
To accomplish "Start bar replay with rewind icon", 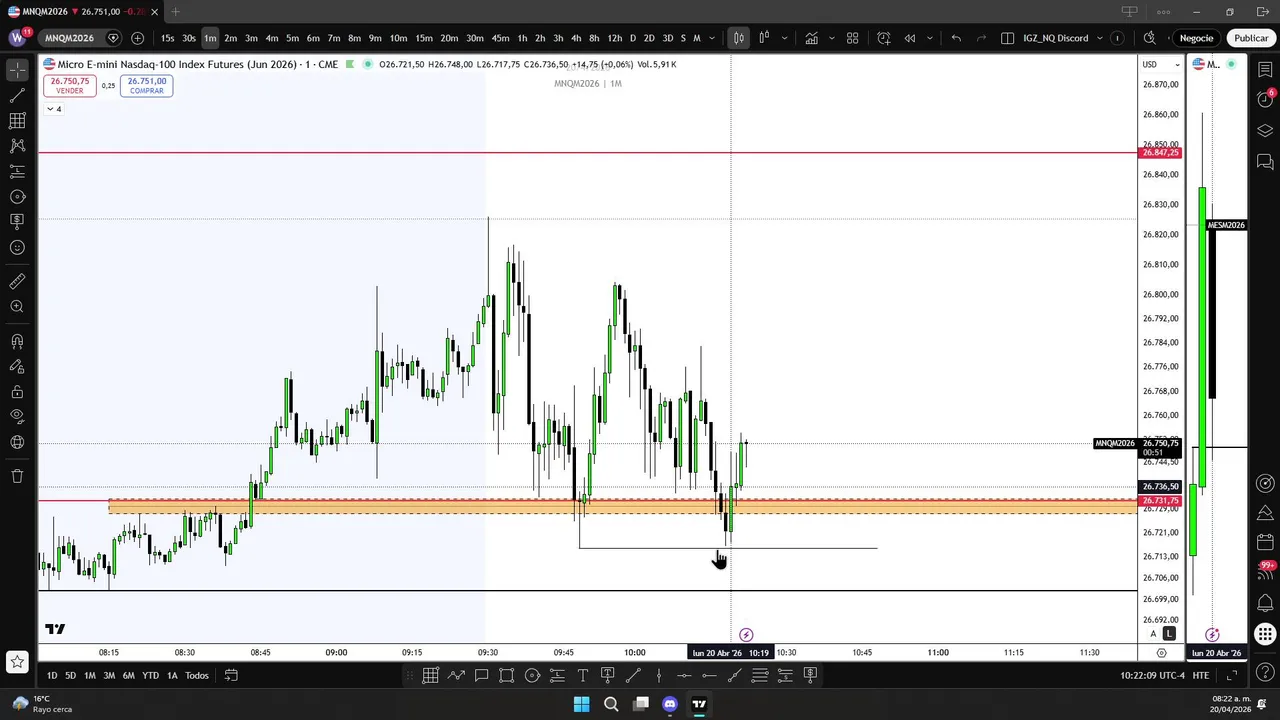I will (910, 38).
